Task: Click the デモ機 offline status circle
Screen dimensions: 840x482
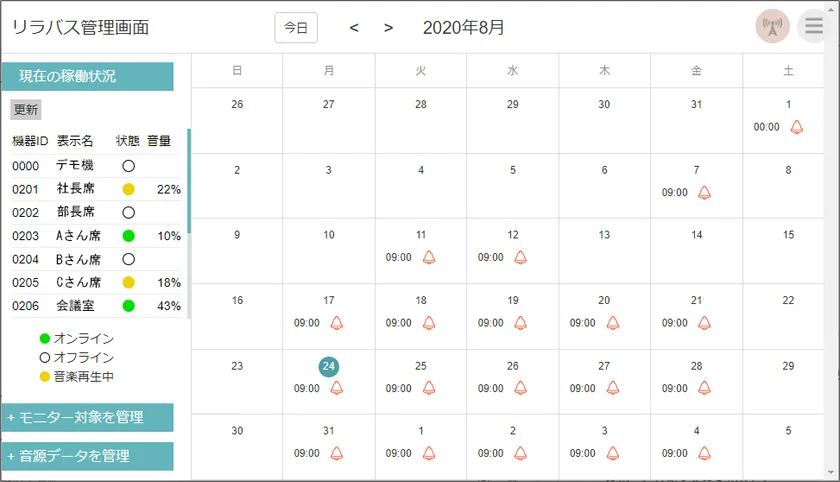Action: 128,166
